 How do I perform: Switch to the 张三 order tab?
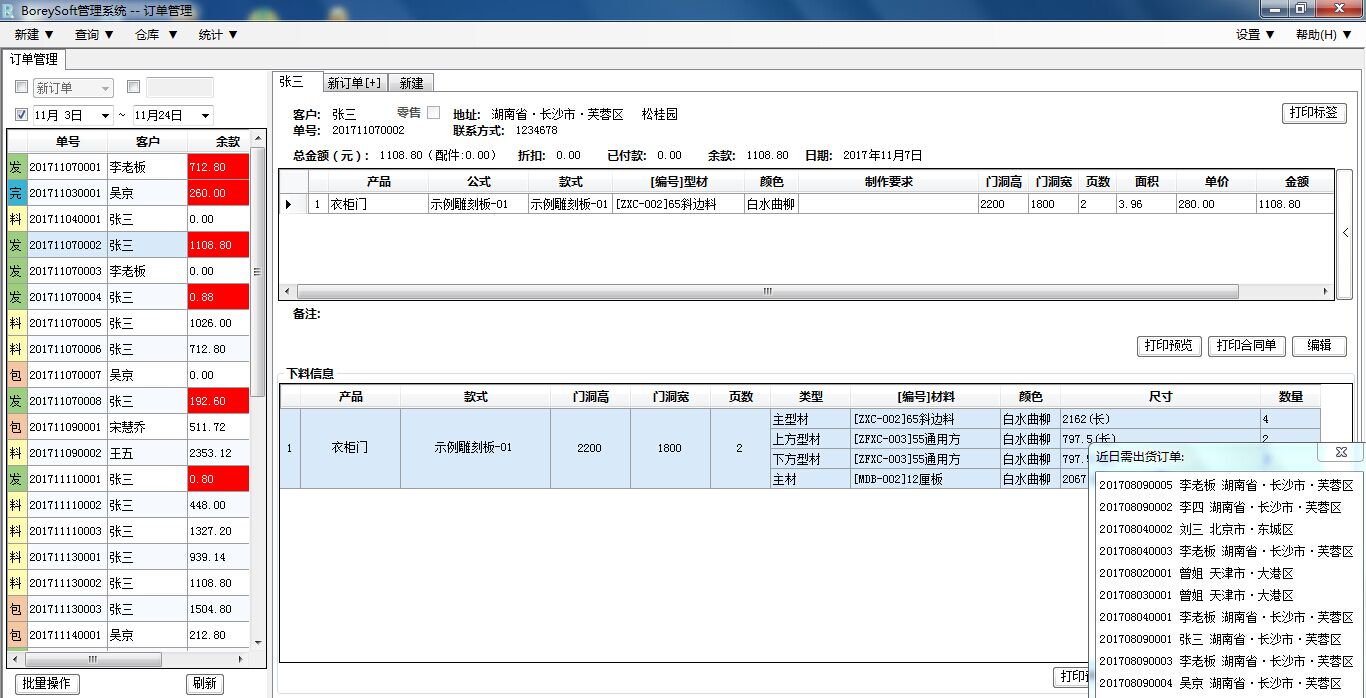(297, 82)
